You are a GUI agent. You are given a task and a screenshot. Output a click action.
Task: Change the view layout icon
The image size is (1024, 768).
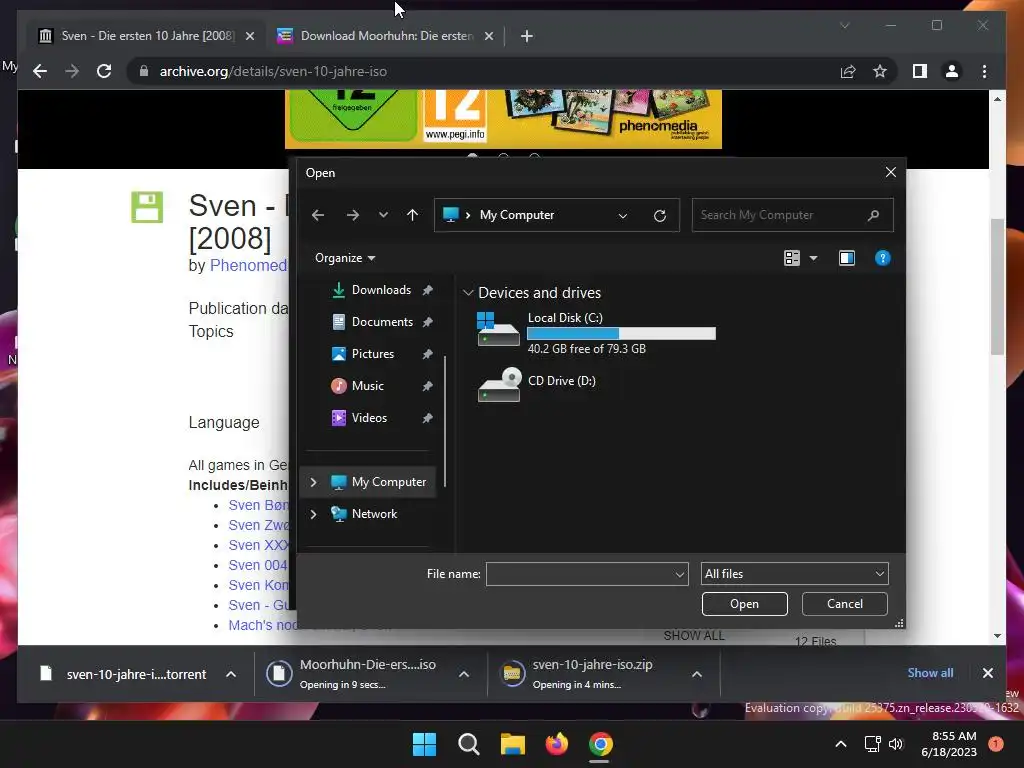(792, 258)
